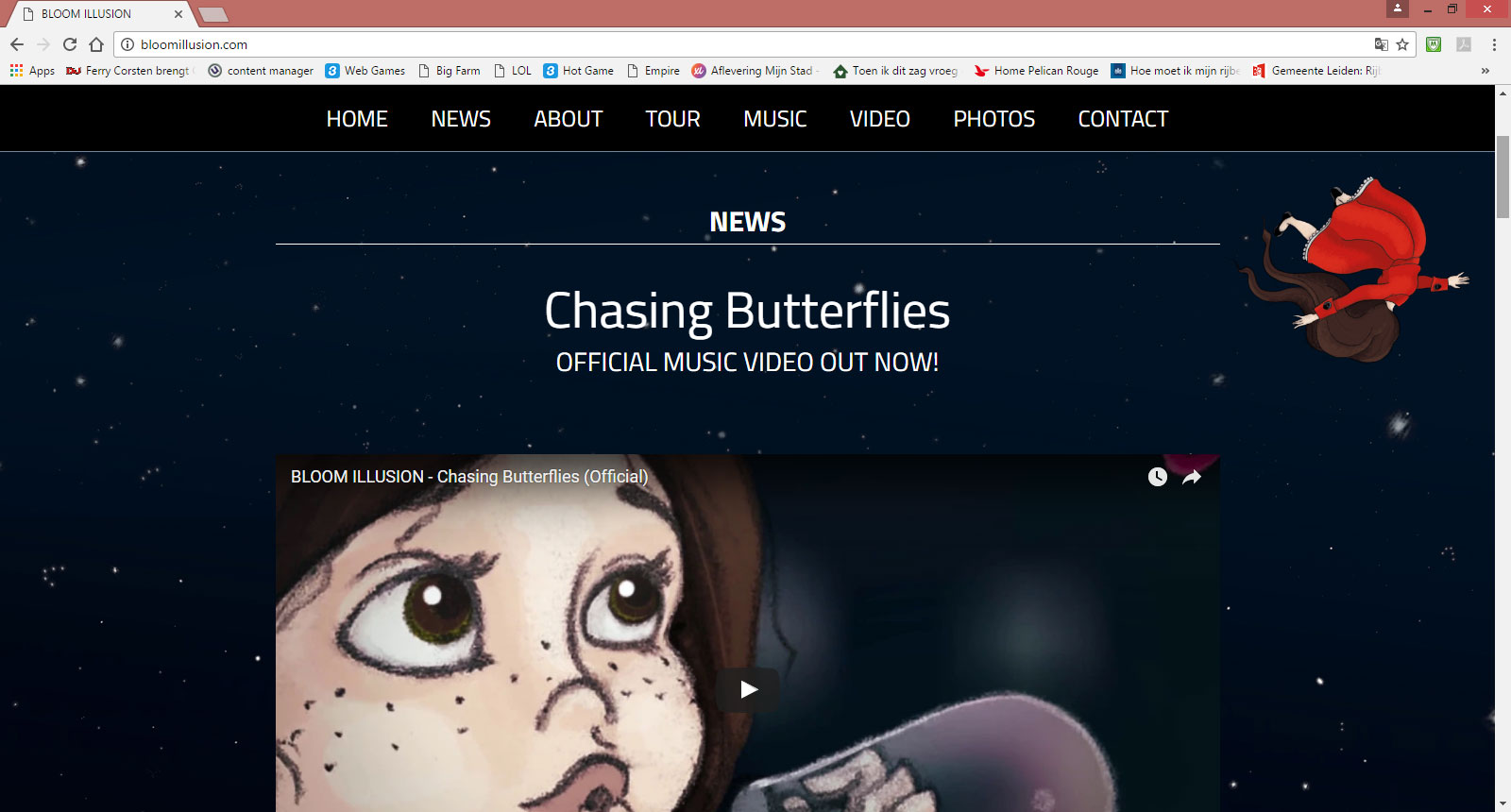Click the Chasing Butterflies heading
The width and height of the screenshot is (1511, 812).
click(748, 311)
